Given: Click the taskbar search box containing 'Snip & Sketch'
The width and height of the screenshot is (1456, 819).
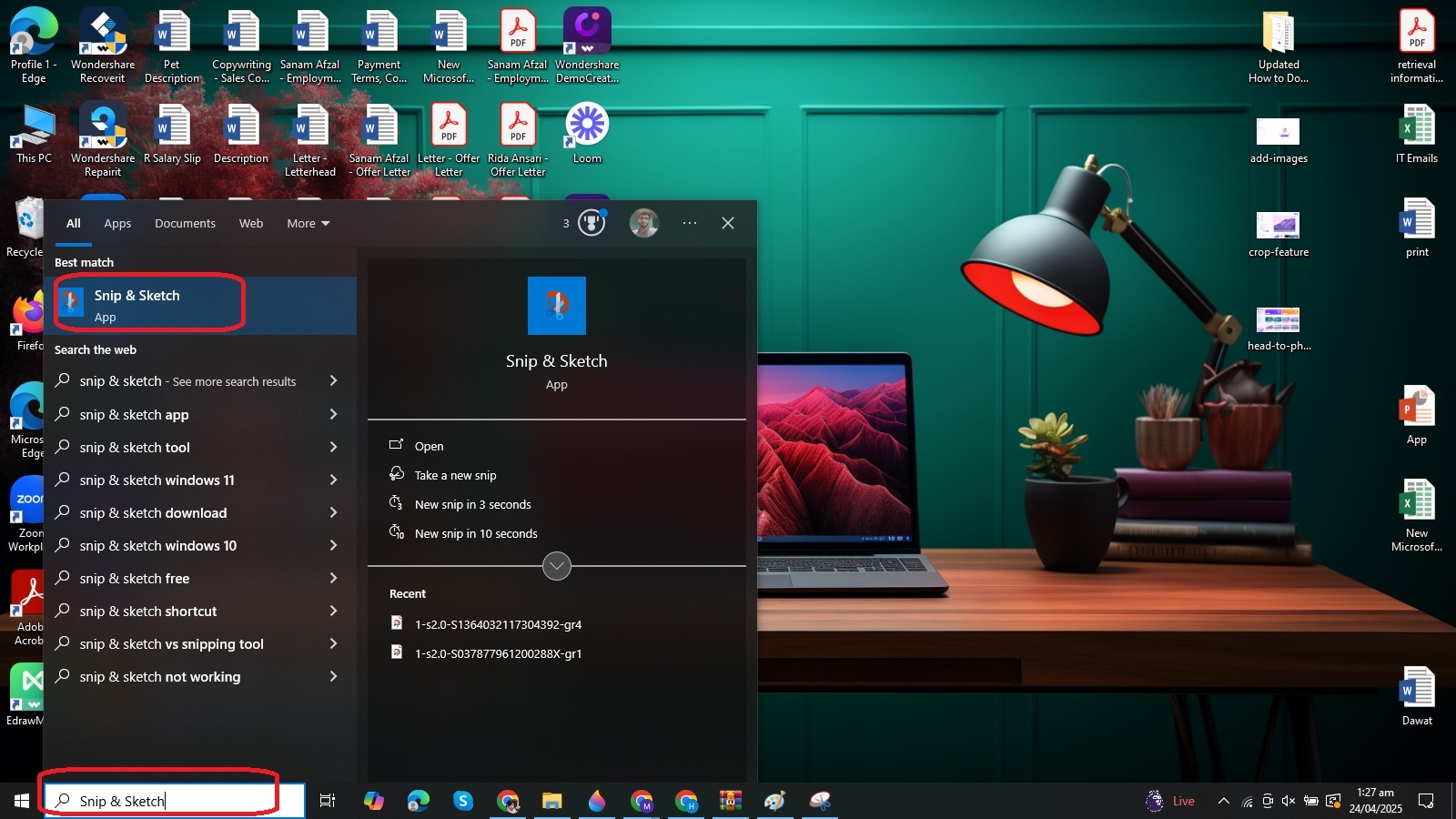Looking at the screenshot, I should click(174, 801).
